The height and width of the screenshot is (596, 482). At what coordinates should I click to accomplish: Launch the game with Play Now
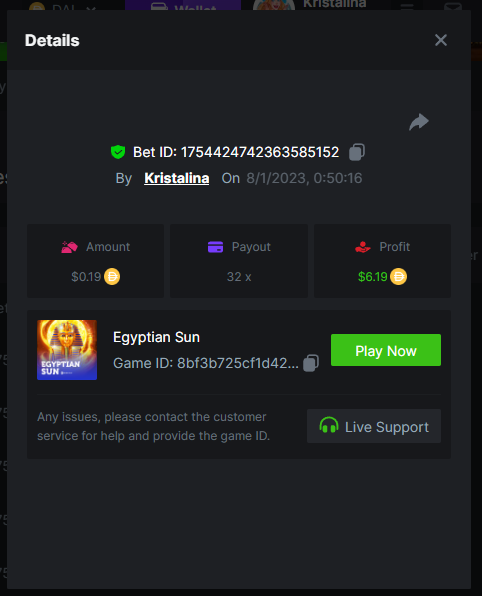(x=386, y=350)
